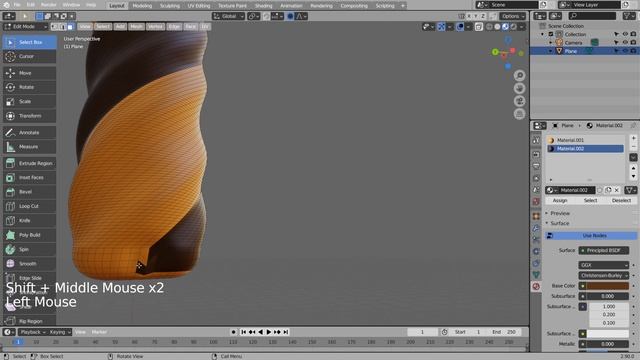Screen dimensions: 640x360
Task: Open the Modifiers wrench properties tab
Action: (536, 228)
